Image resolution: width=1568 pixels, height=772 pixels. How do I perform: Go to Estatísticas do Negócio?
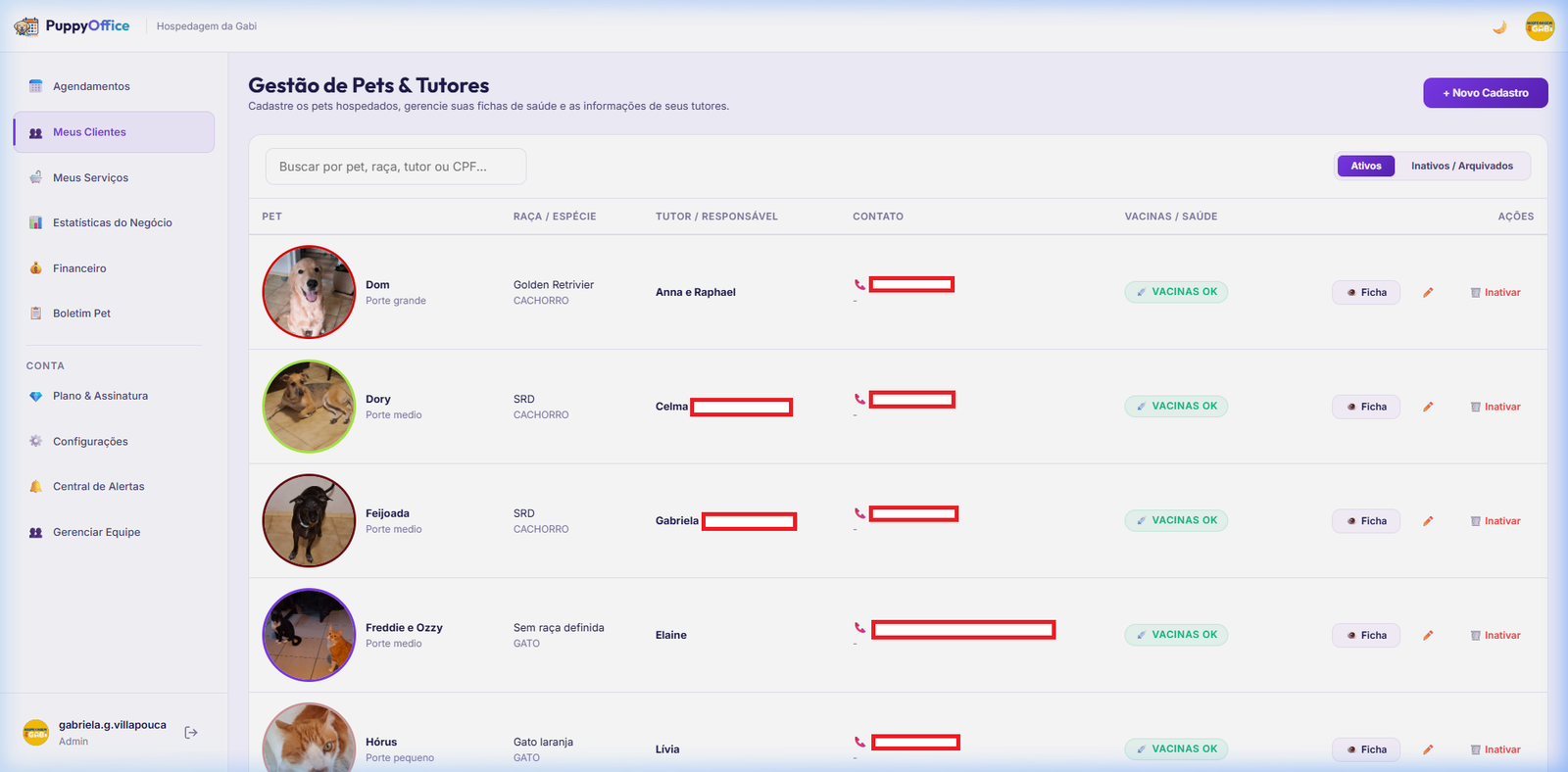114,222
